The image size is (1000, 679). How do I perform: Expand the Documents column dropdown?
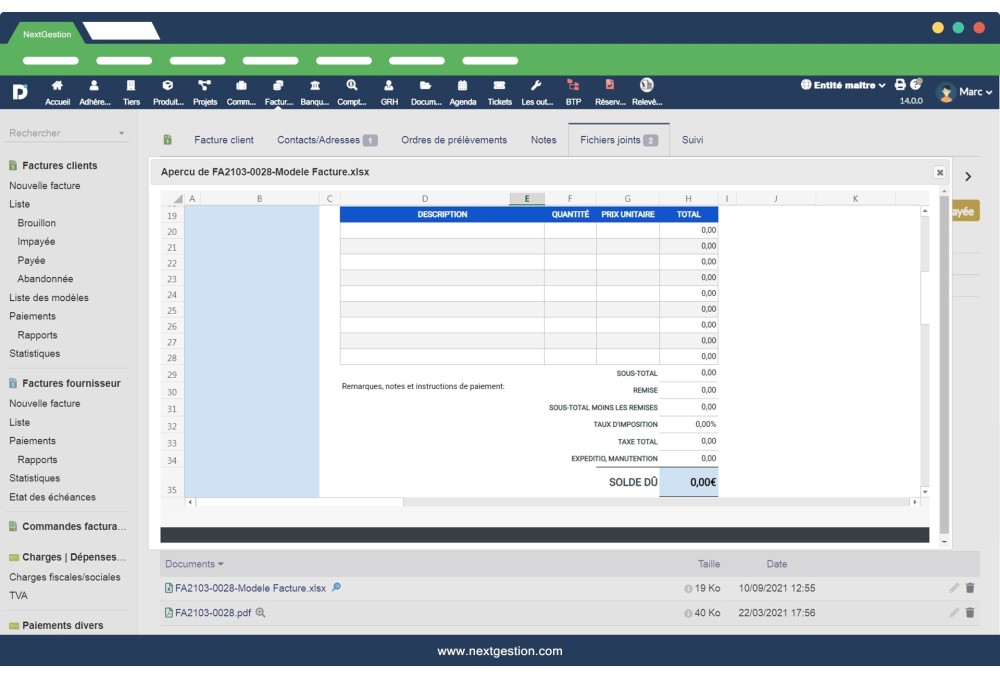click(x=195, y=563)
